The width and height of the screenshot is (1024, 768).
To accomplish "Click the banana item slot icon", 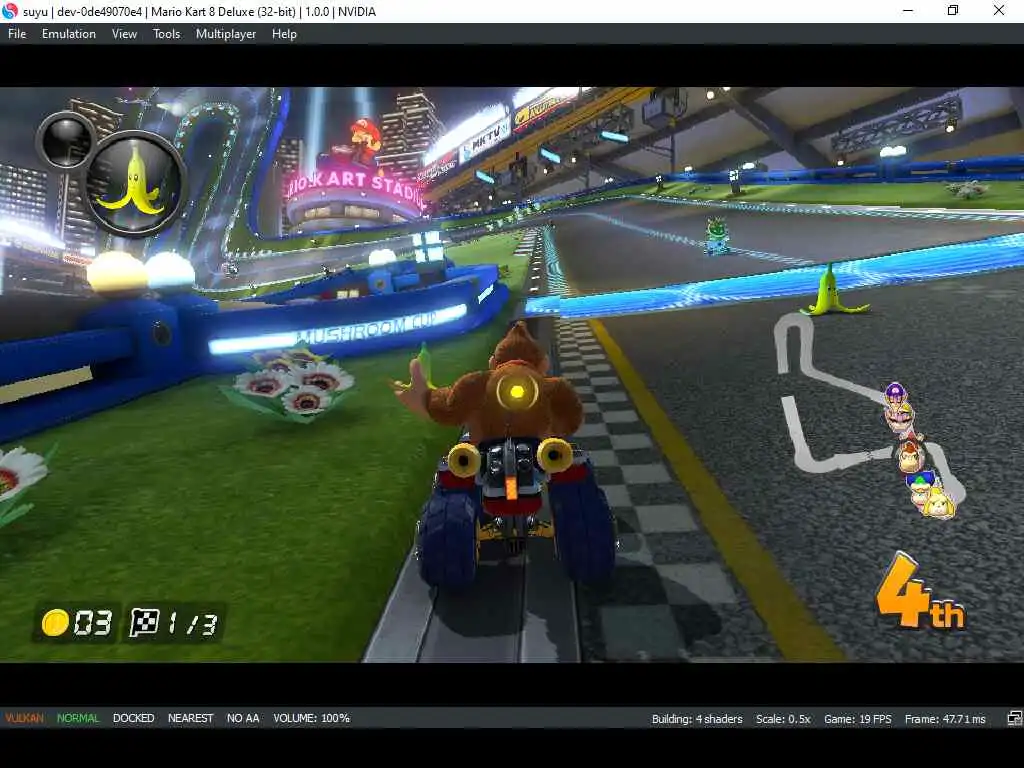I will point(136,183).
